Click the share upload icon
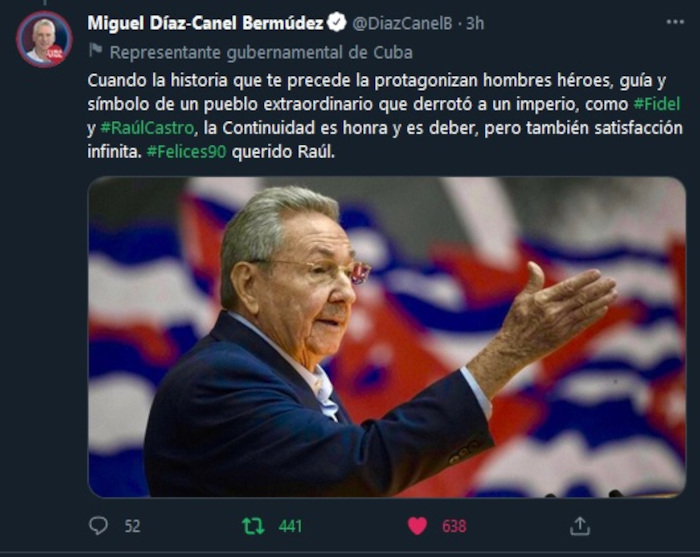700x557 pixels. tap(580, 526)
